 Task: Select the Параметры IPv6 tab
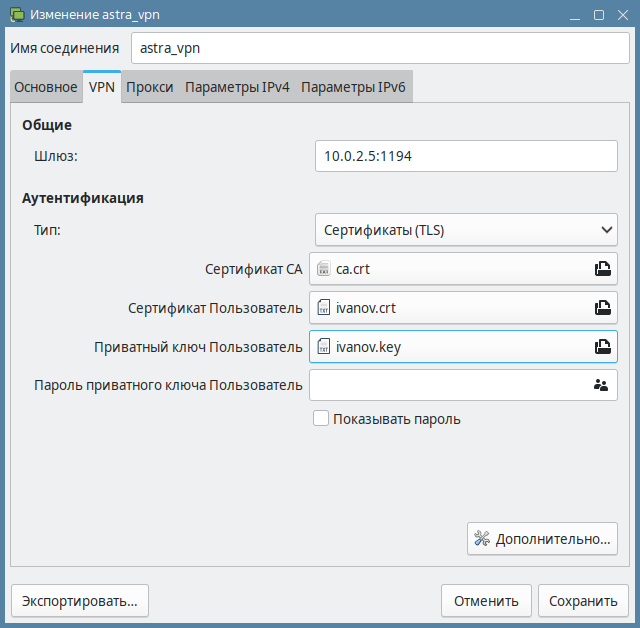[x=353, y=87]
